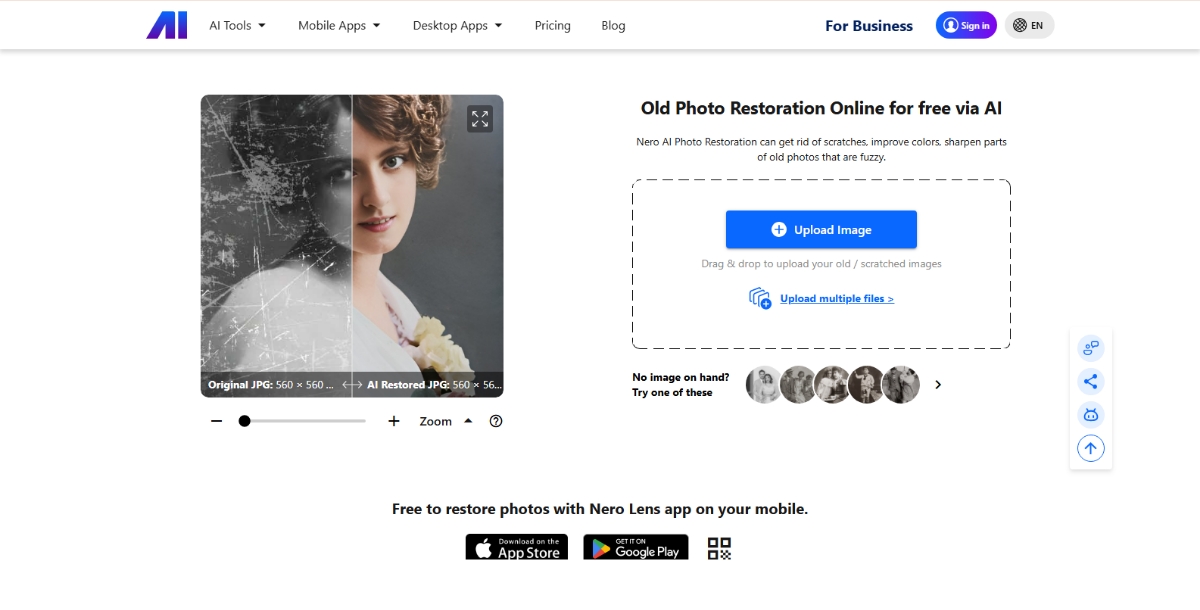
Task: Open the AI Tools menu
Action: [x=237, y=26]
